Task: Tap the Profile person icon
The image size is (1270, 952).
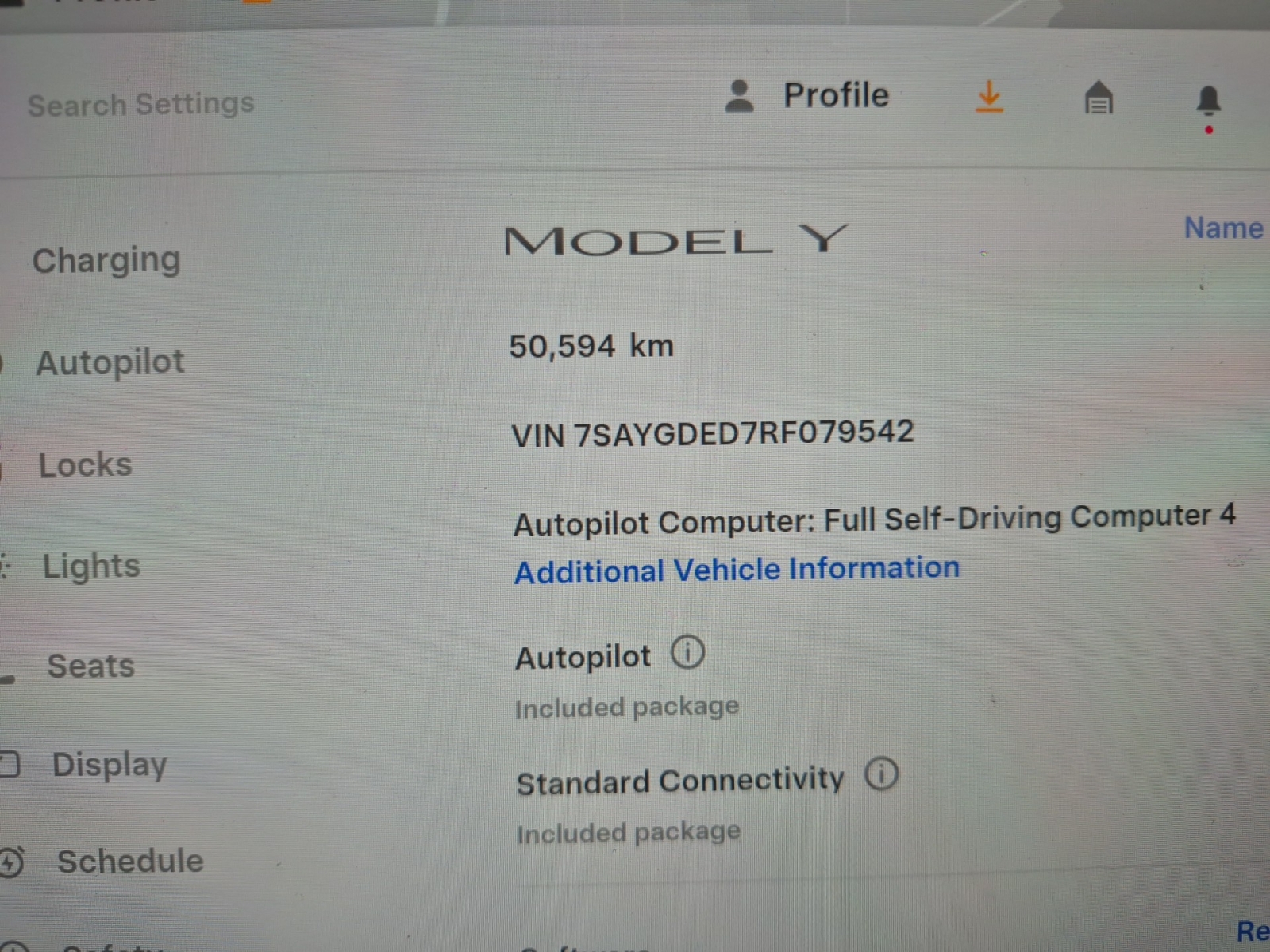Action: pos(740,97)
